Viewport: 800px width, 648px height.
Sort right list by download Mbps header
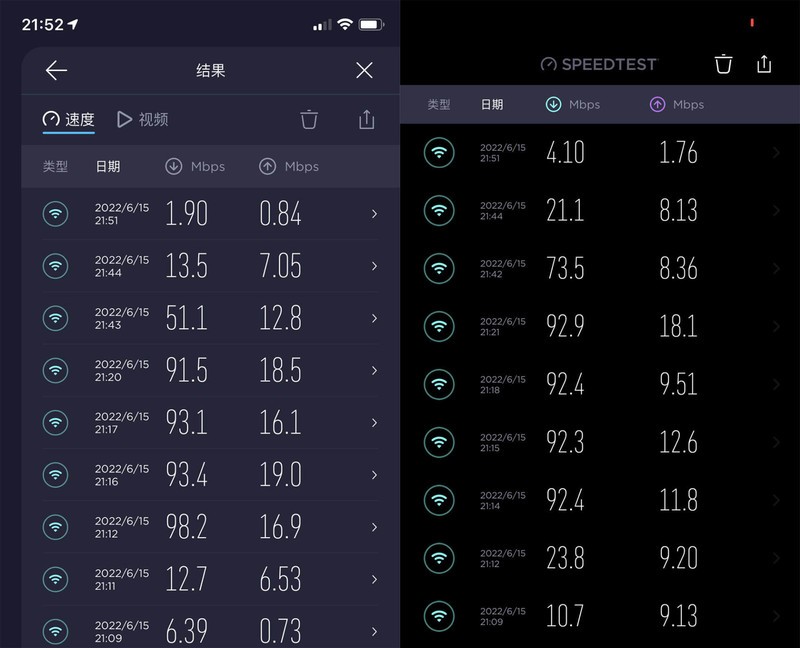(572, 104)
